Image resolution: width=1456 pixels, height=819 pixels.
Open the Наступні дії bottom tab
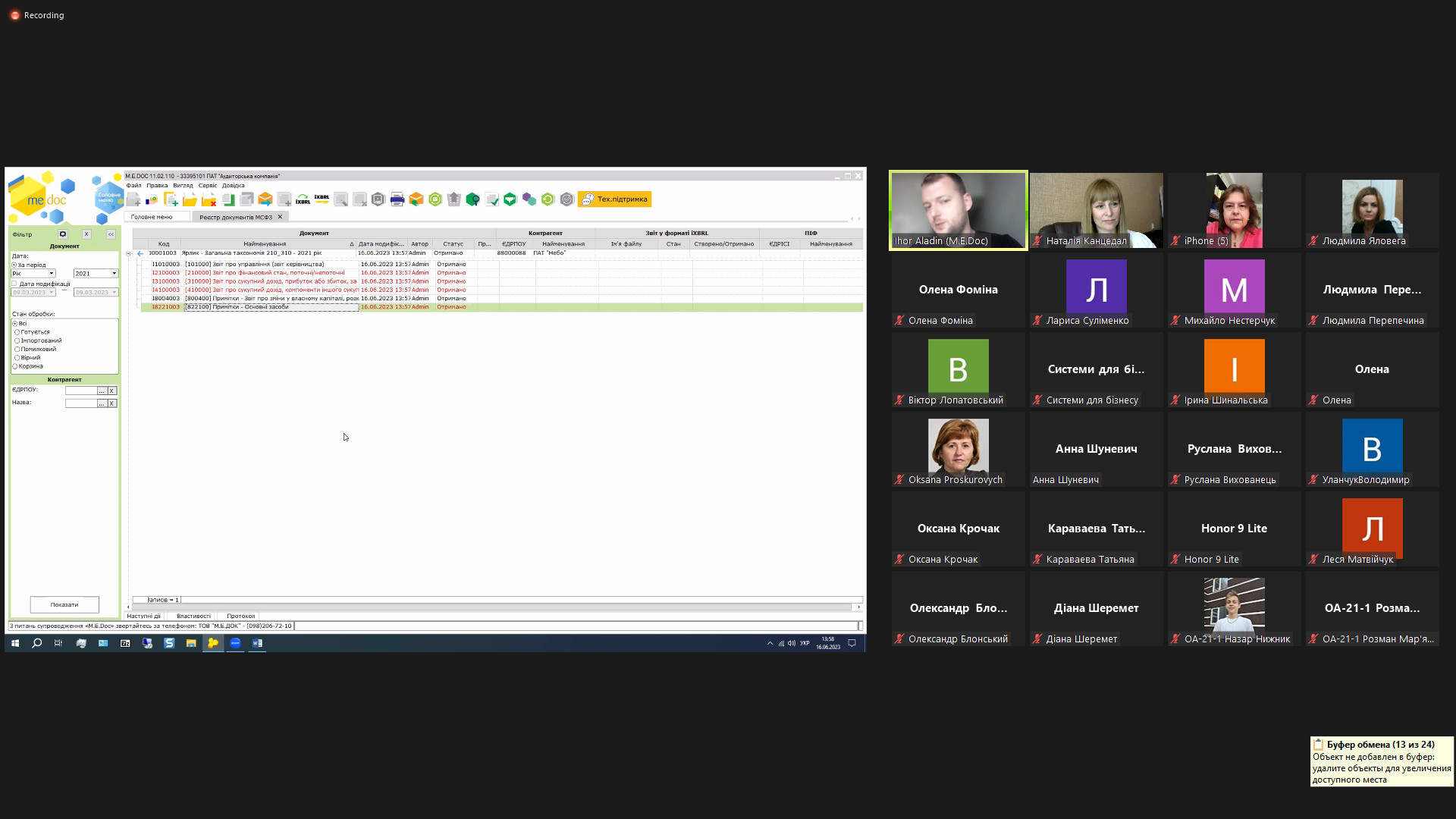[x=144, y=617]
